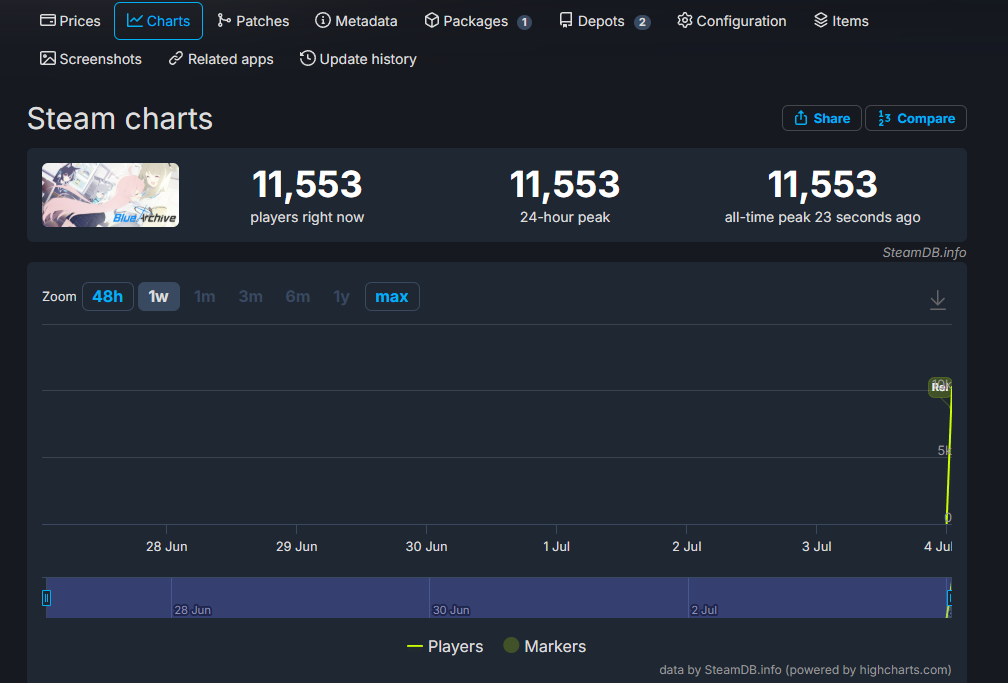Click the Depots count badge
The height and width of the screenshot is (683, 1008).
[x=642, y=23]
